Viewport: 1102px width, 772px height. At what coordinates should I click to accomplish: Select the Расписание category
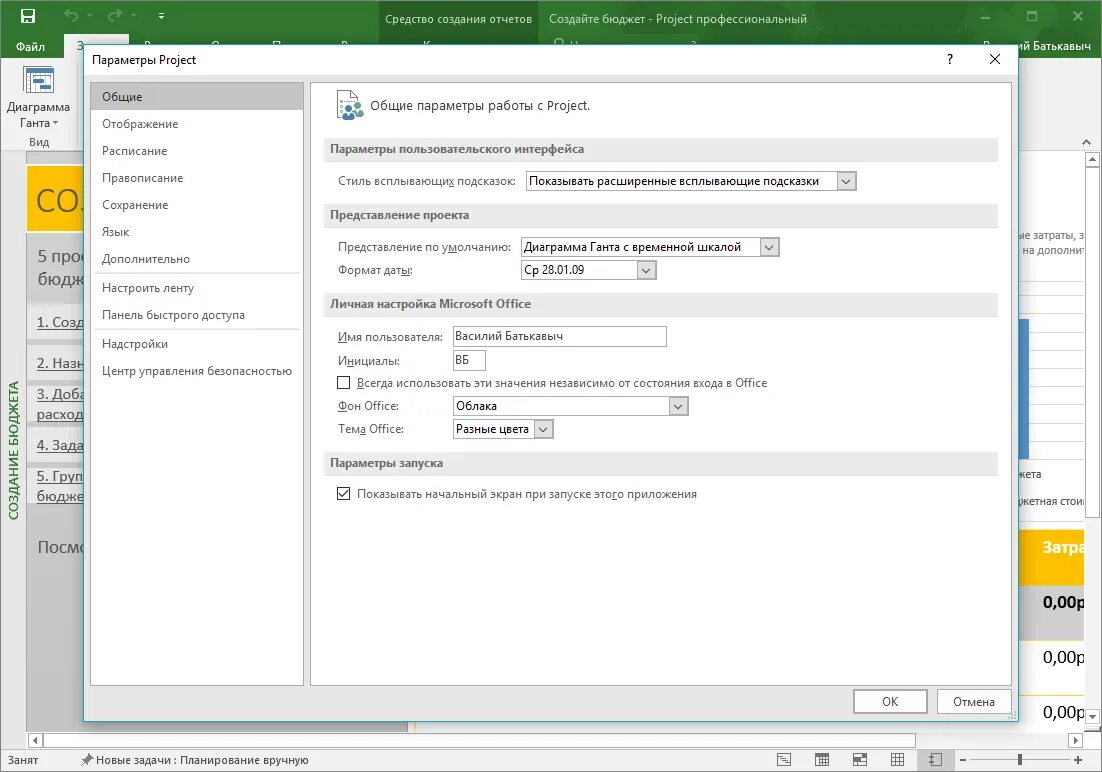[197, 150]
